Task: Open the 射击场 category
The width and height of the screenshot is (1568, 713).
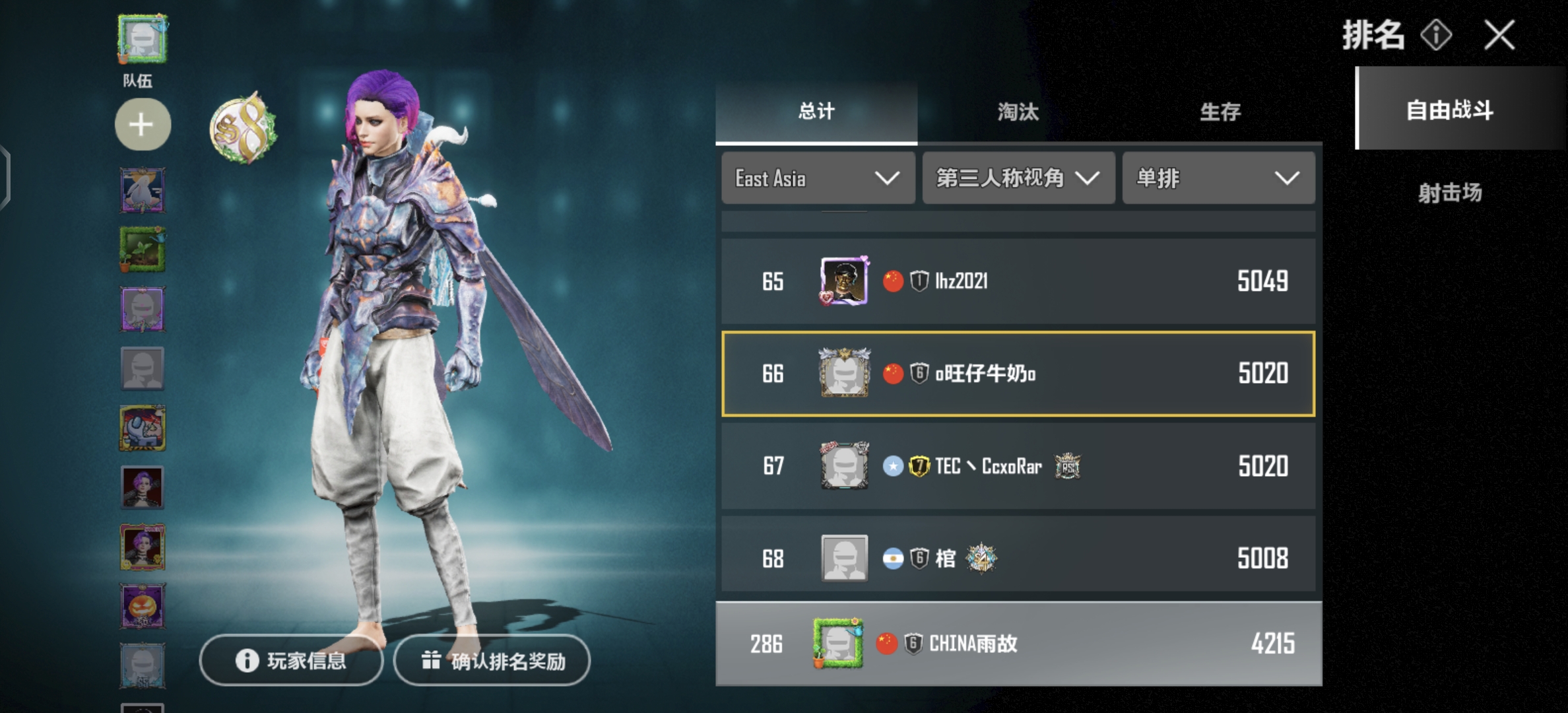Action: tap(1450, 193)
